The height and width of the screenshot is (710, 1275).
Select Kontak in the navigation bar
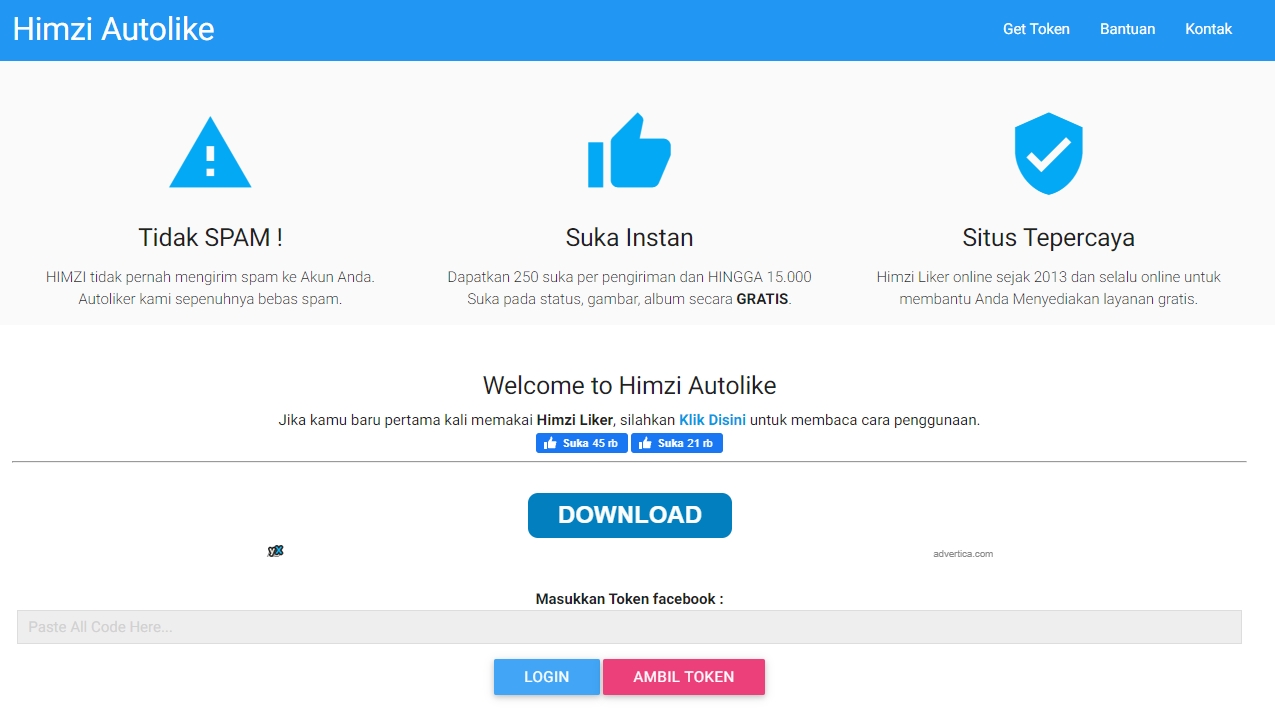click(1208, 29)
